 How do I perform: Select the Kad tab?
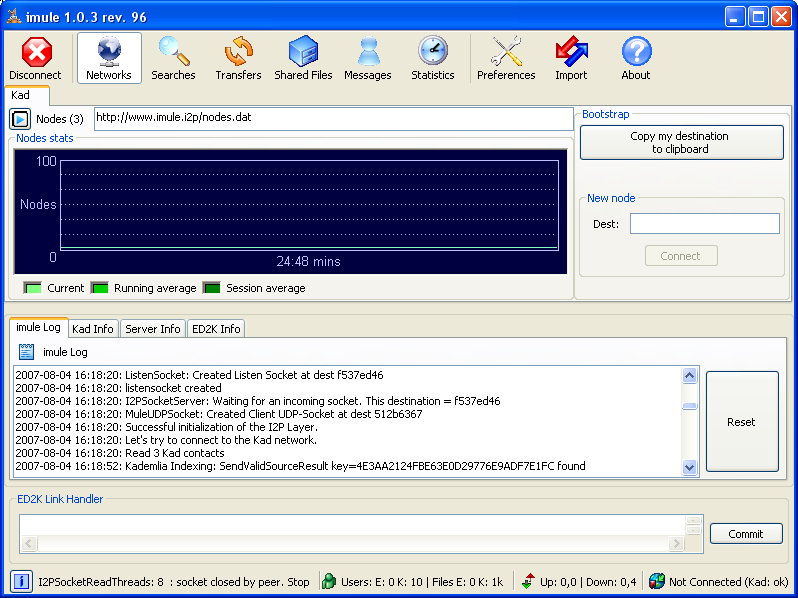(26, 95)
